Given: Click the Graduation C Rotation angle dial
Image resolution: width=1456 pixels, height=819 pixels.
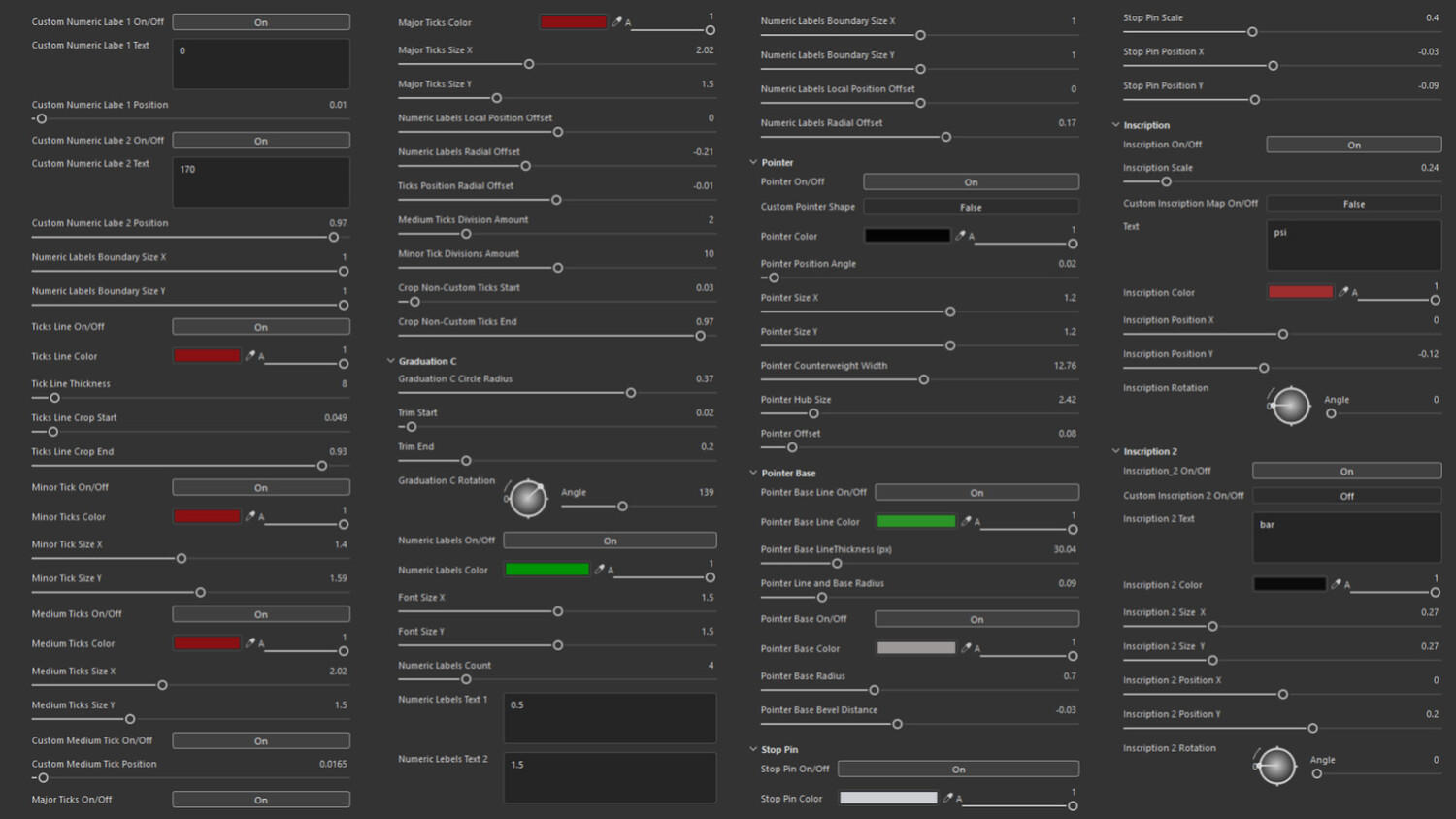Looking at the screenshot, I should pos(528,498).
